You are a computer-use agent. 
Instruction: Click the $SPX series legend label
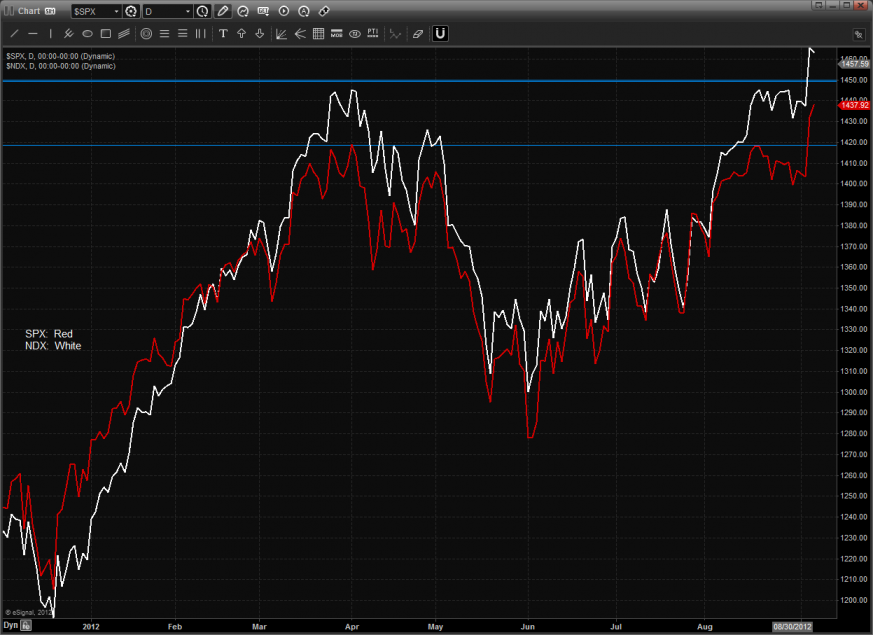[x=61, y=56]
